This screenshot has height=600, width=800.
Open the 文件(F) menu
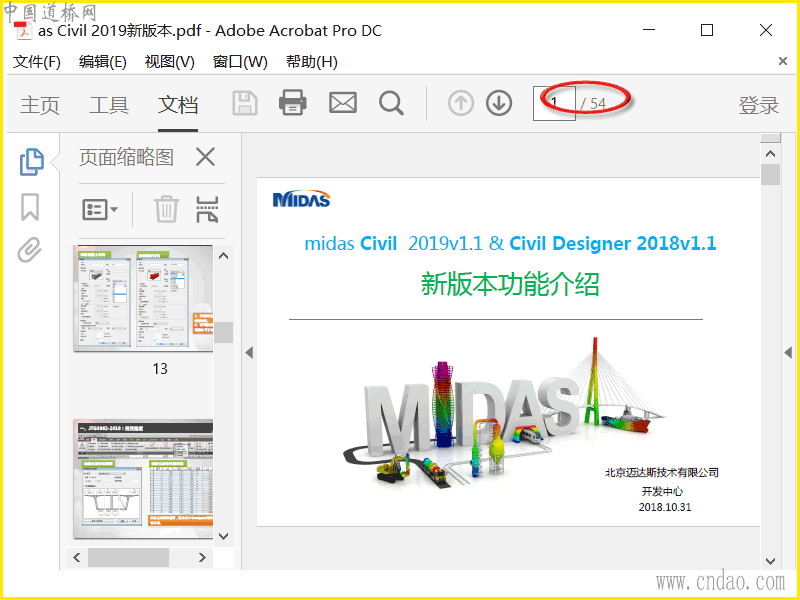pyautogui.click(x=37, y=62)
